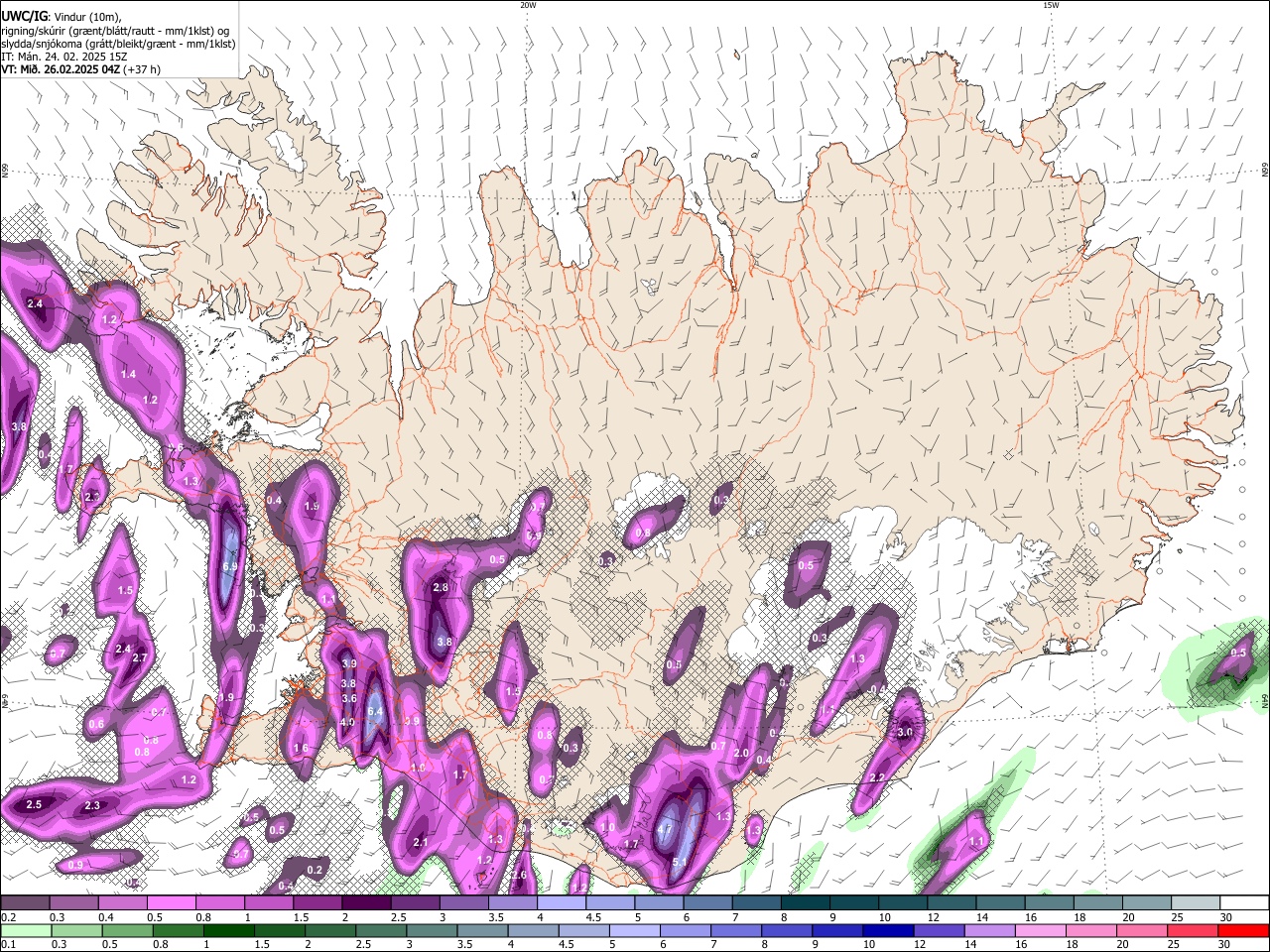Click the 6.4 precipitation value on the map
The height and width of the screenshot is (952, 1270).
[x=375, y=711]
